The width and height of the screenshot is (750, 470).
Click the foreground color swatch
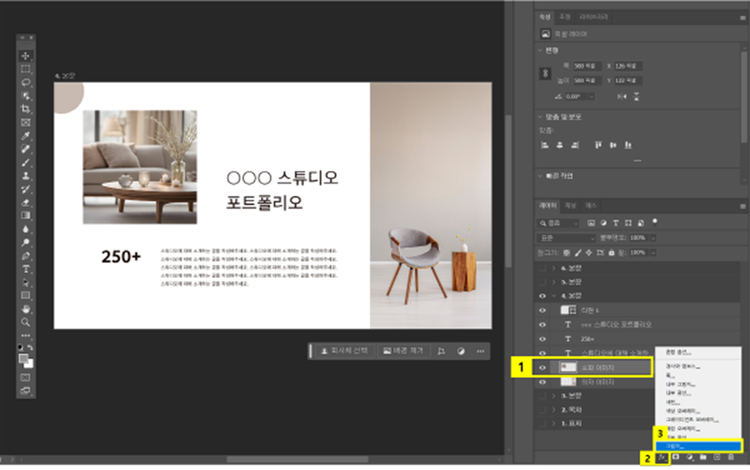[24, 357]
